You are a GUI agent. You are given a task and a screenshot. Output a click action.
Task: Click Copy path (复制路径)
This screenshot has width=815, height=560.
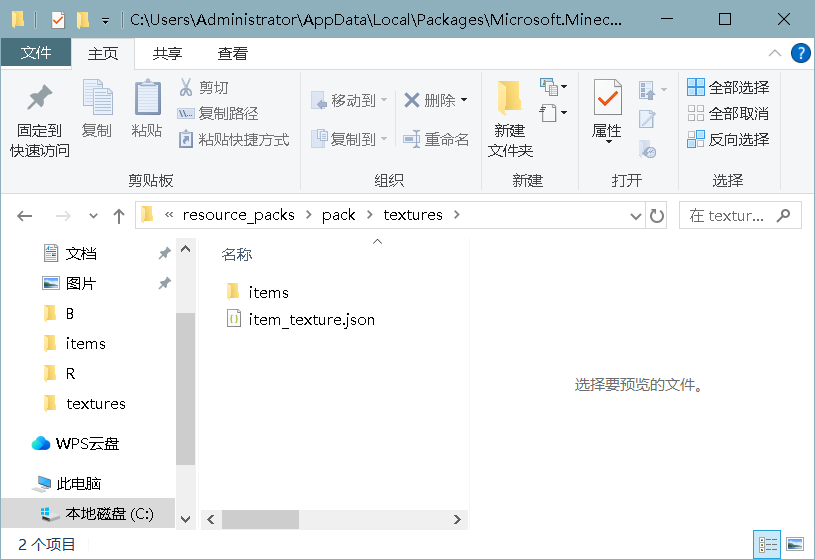click(x=218, y=113)
